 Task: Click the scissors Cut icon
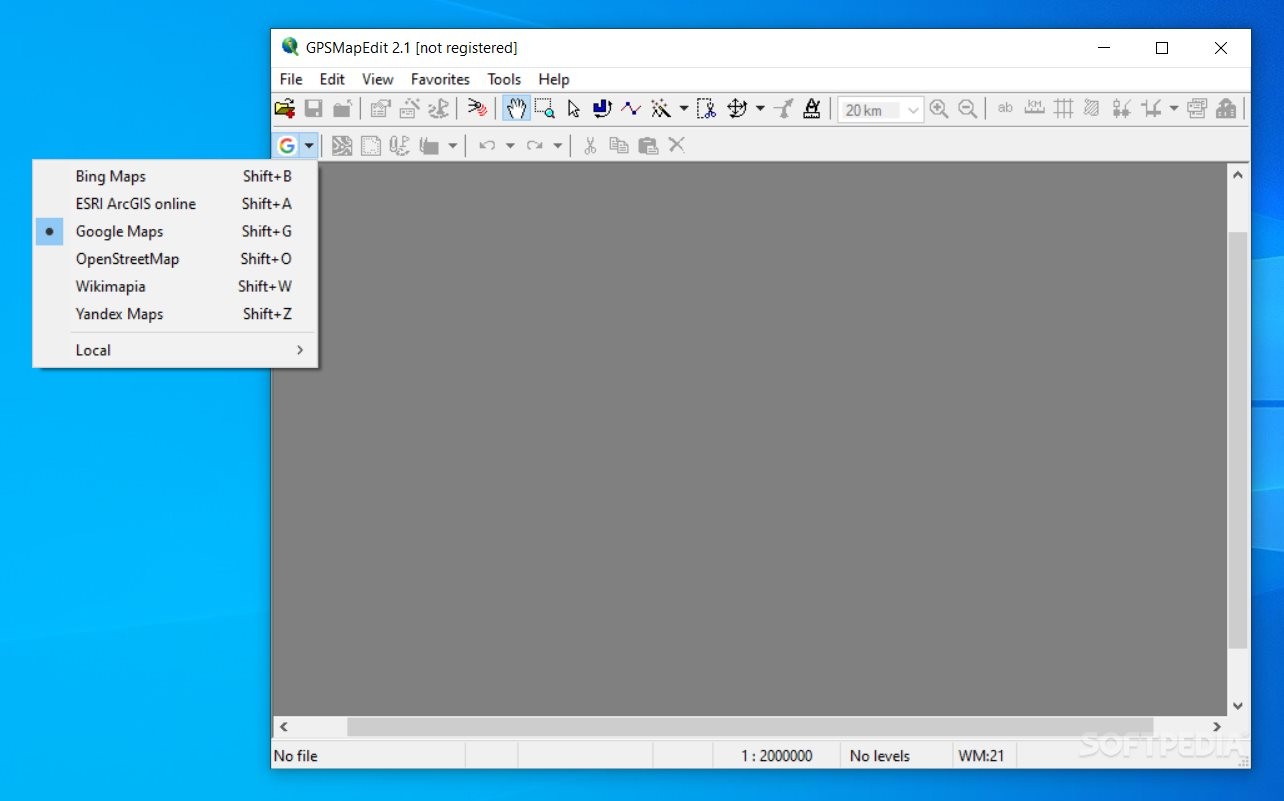coord(590,146)
